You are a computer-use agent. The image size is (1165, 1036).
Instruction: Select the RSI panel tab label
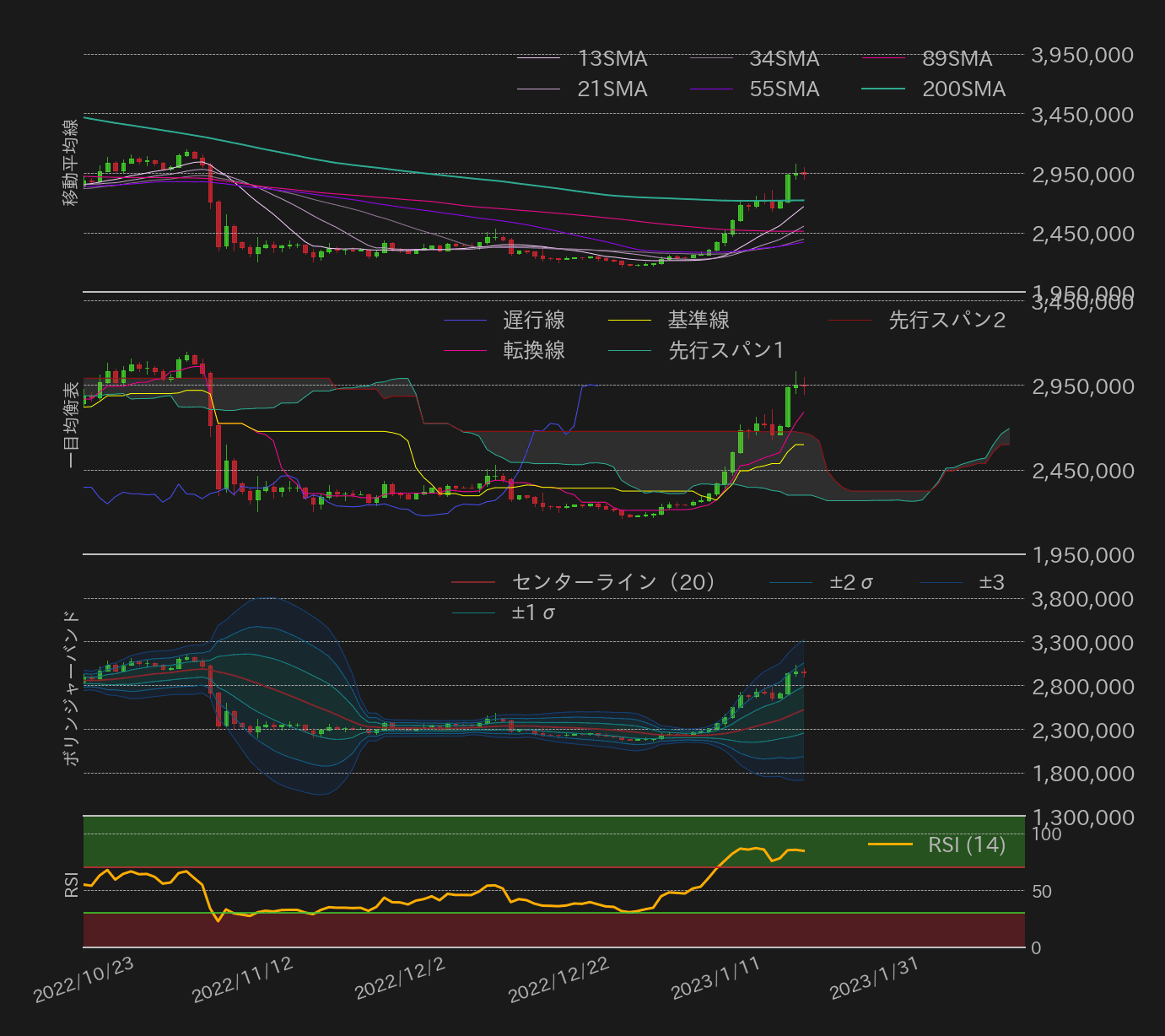pyautogui.click(x=72, y=886)
